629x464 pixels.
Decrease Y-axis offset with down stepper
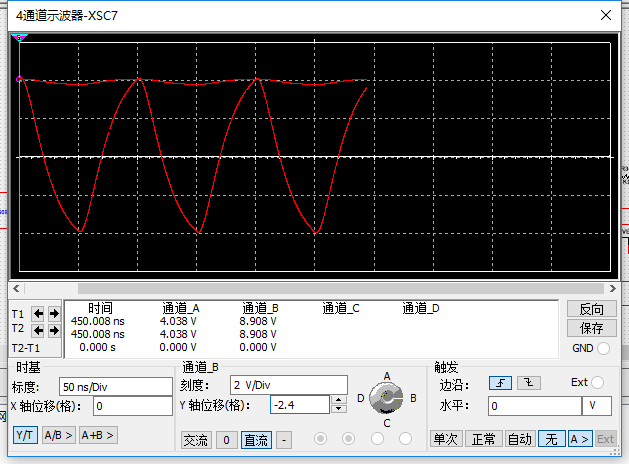[339, 409]
